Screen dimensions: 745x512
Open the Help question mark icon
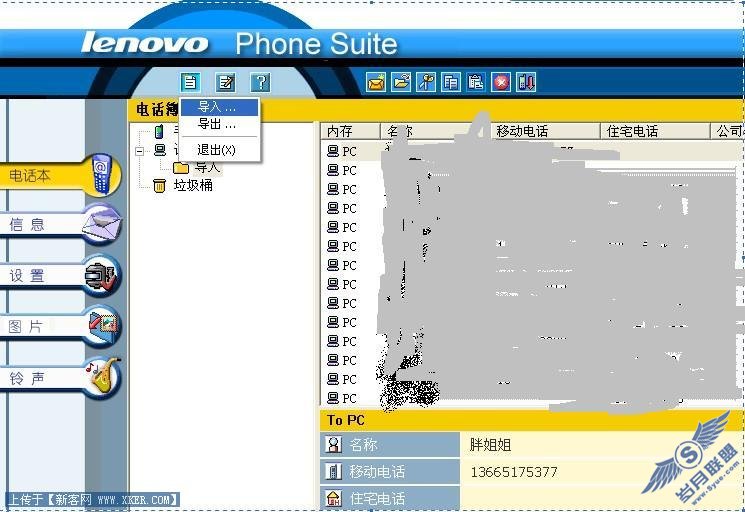coord(260,83)
